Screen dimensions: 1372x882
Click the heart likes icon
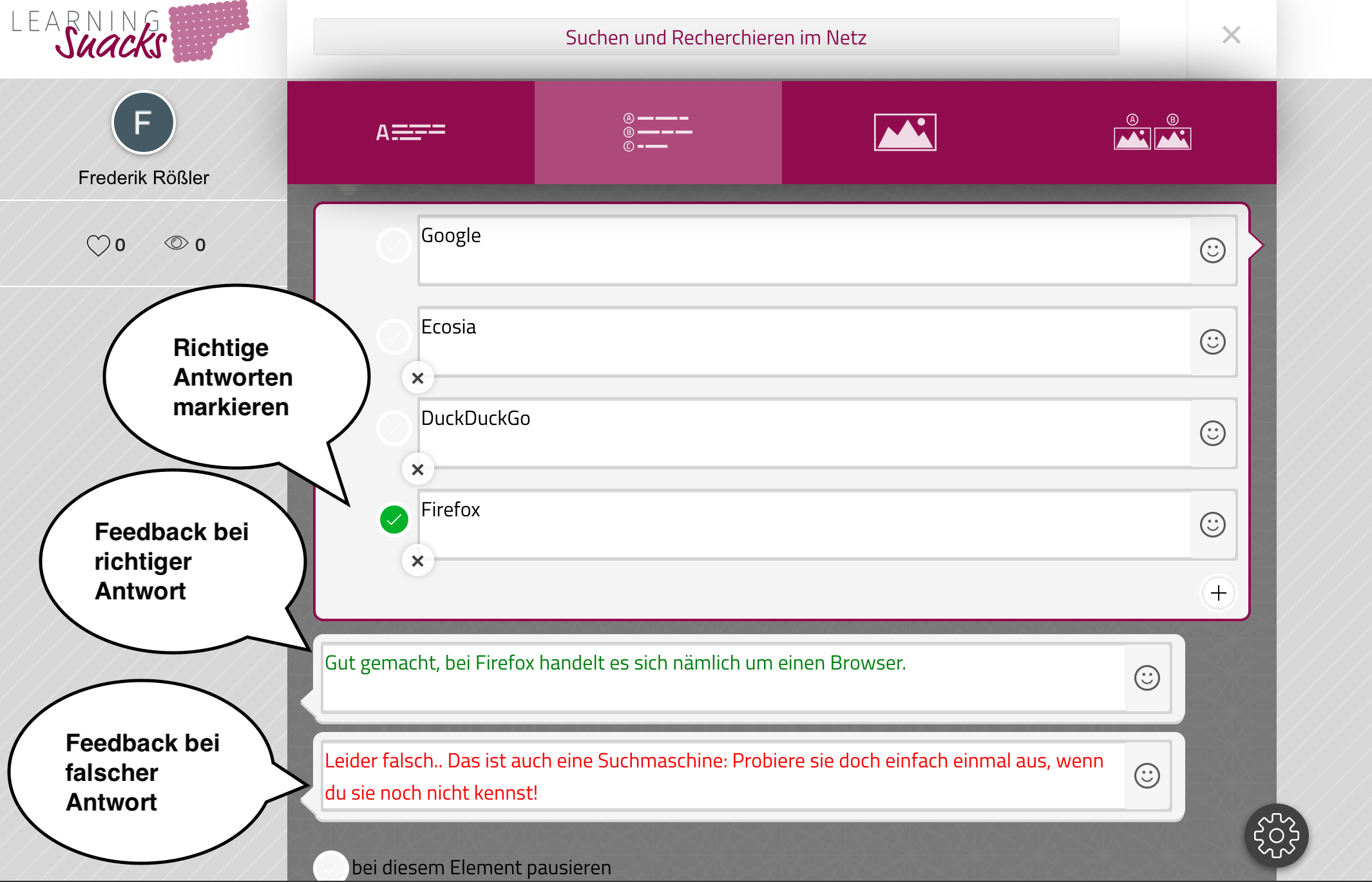click(98, 245)
